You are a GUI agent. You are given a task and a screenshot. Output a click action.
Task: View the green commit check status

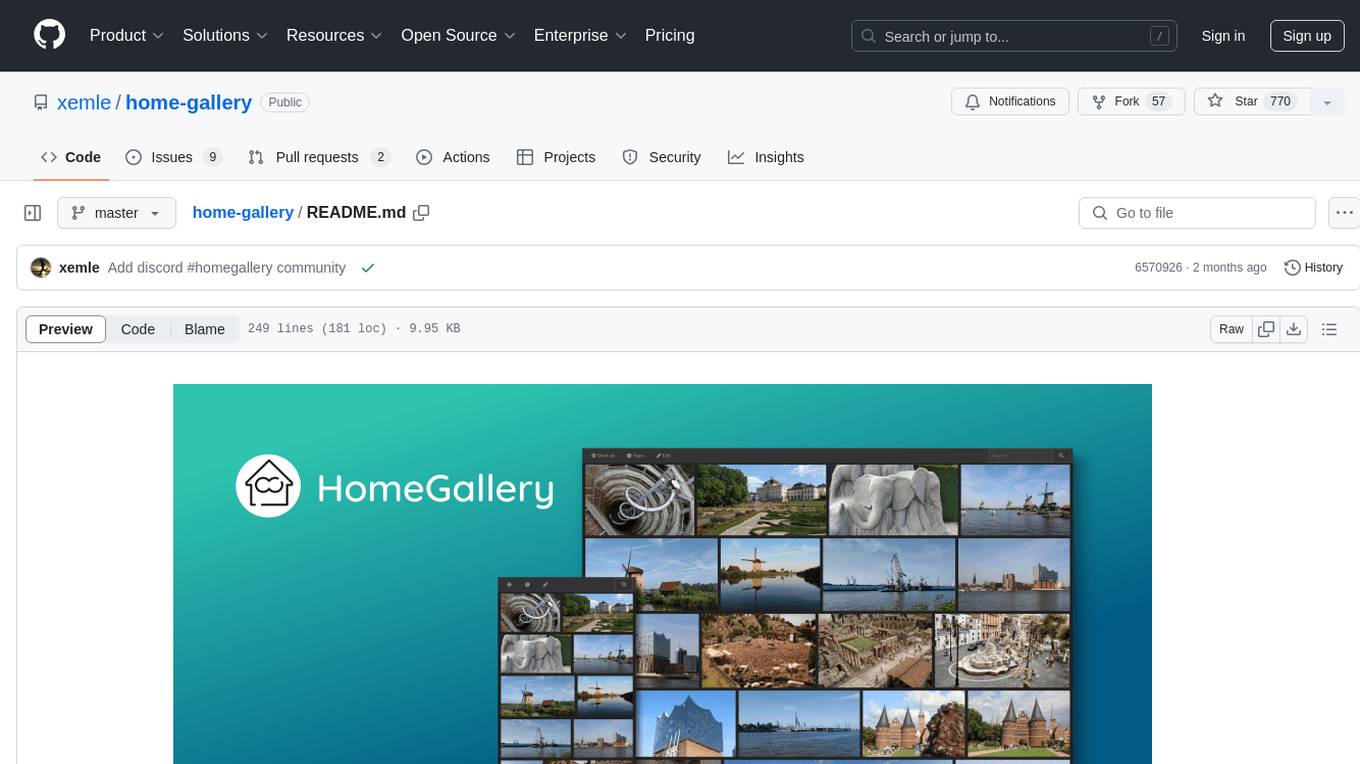368,268
